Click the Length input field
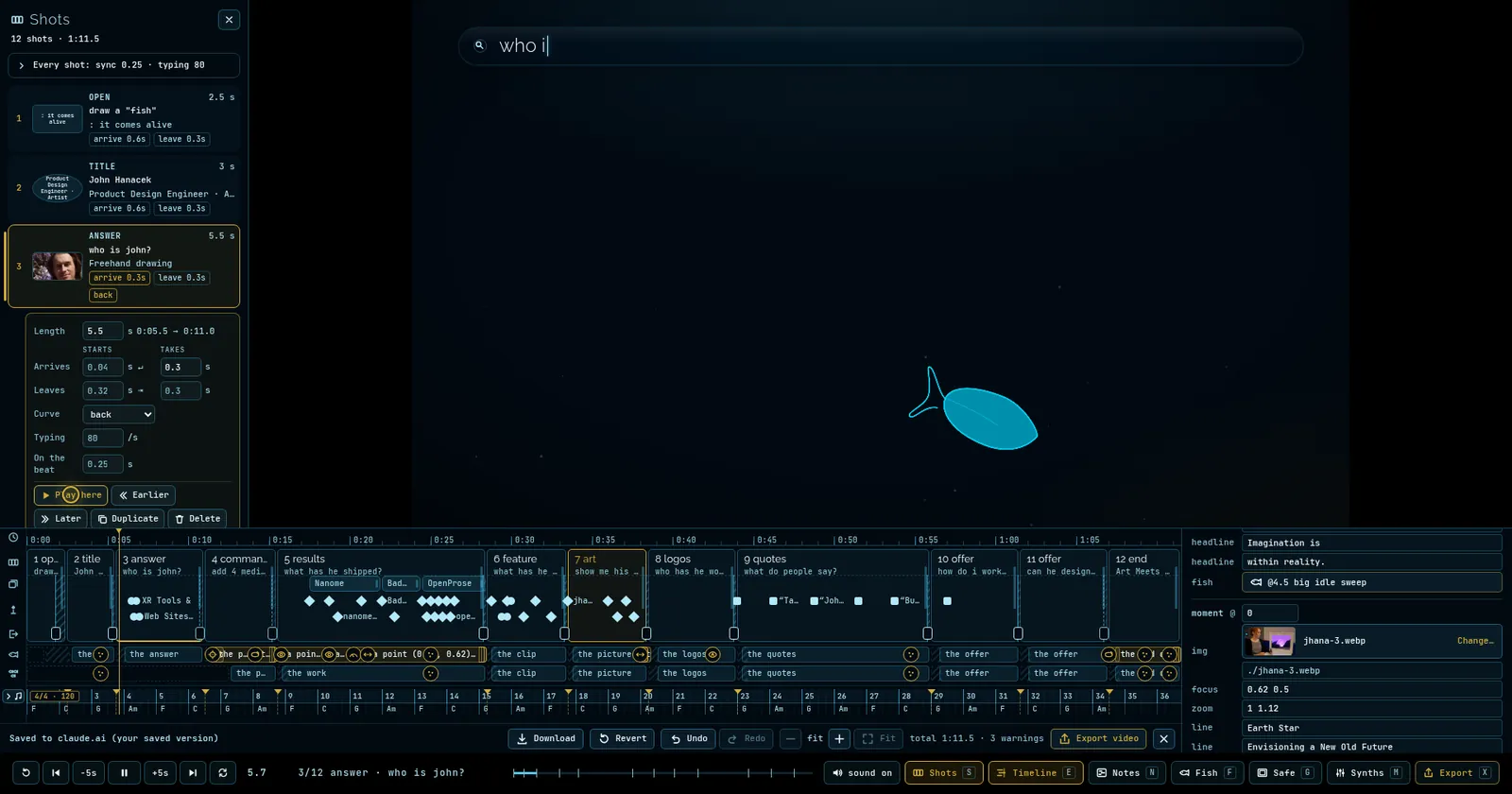 click(x=102, y=331)
